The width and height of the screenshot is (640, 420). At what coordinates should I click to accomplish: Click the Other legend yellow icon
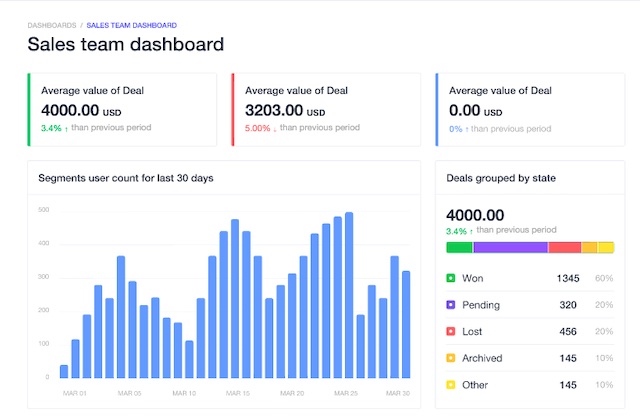coord(451,384)
